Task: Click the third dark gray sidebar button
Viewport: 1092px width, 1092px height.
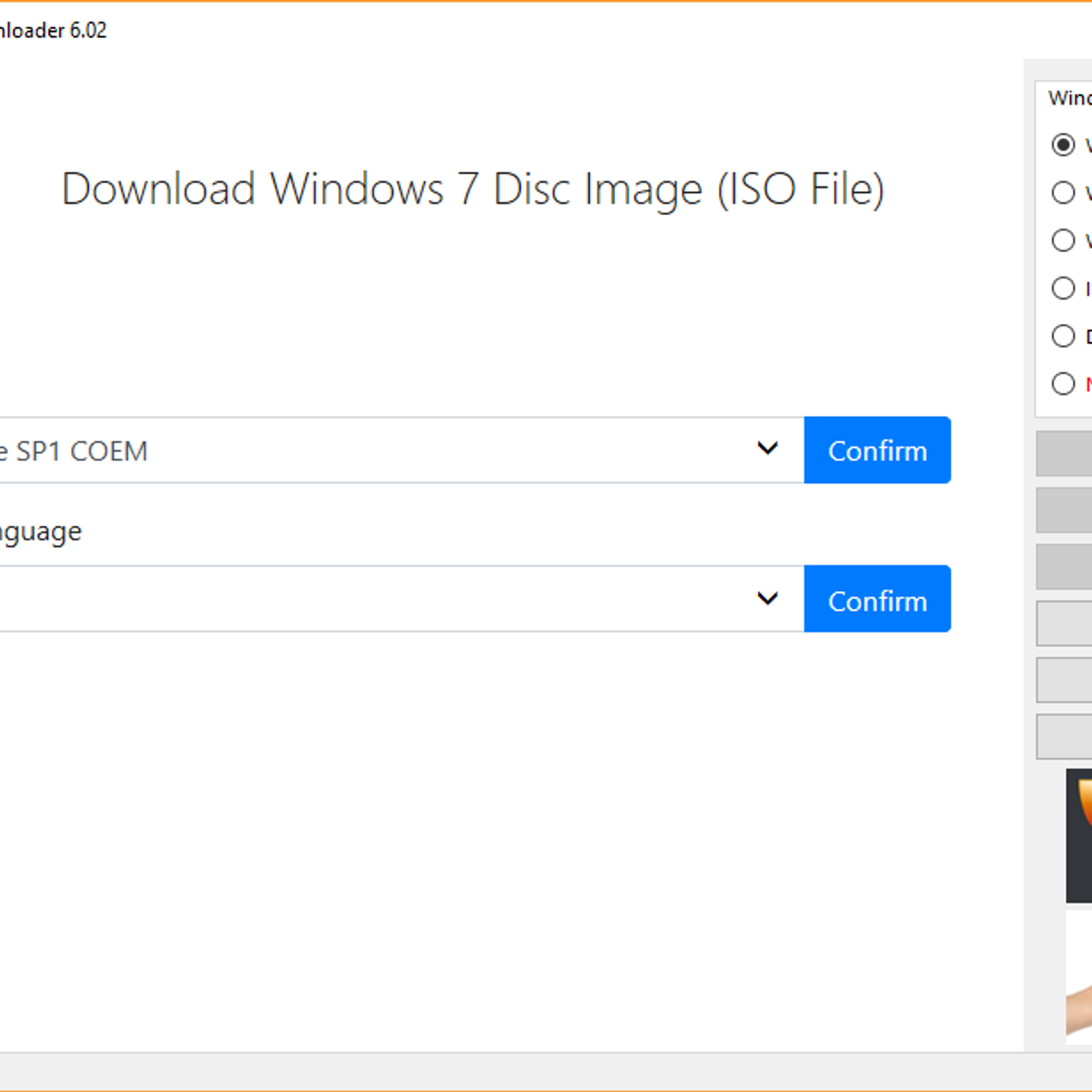Action: tap(1065, 567)
